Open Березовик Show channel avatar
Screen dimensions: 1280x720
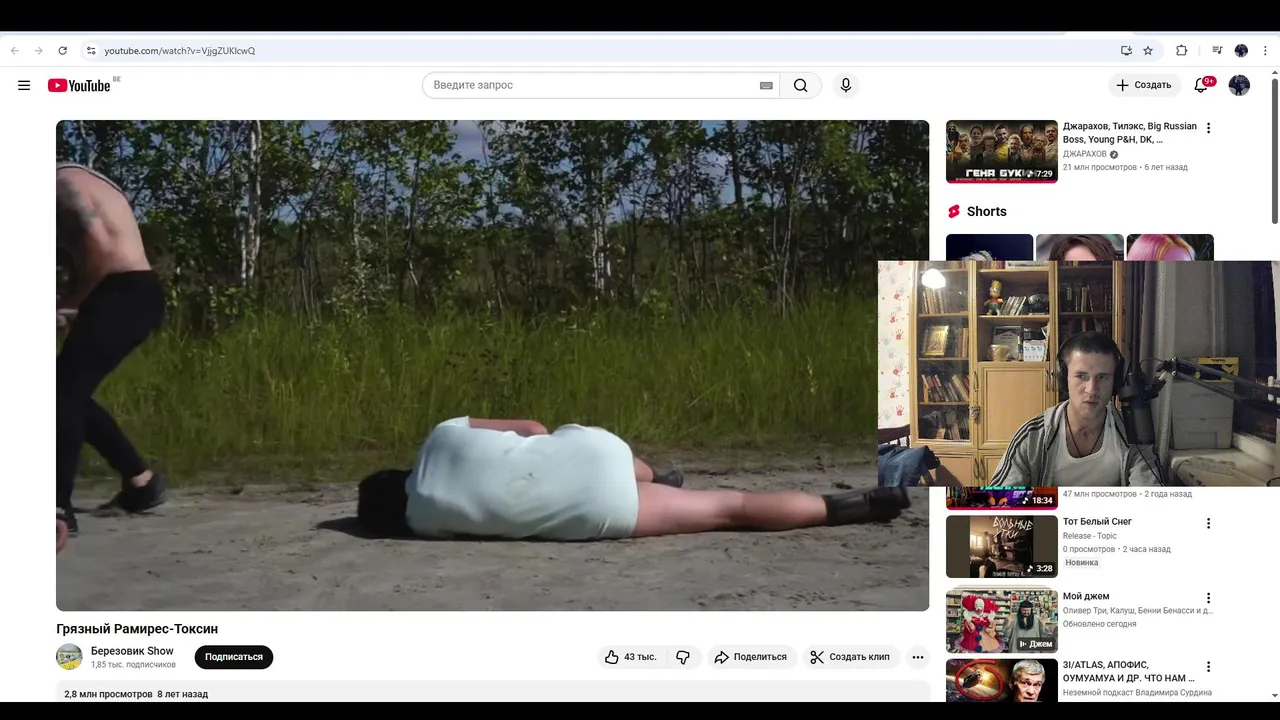pos(69,657)
